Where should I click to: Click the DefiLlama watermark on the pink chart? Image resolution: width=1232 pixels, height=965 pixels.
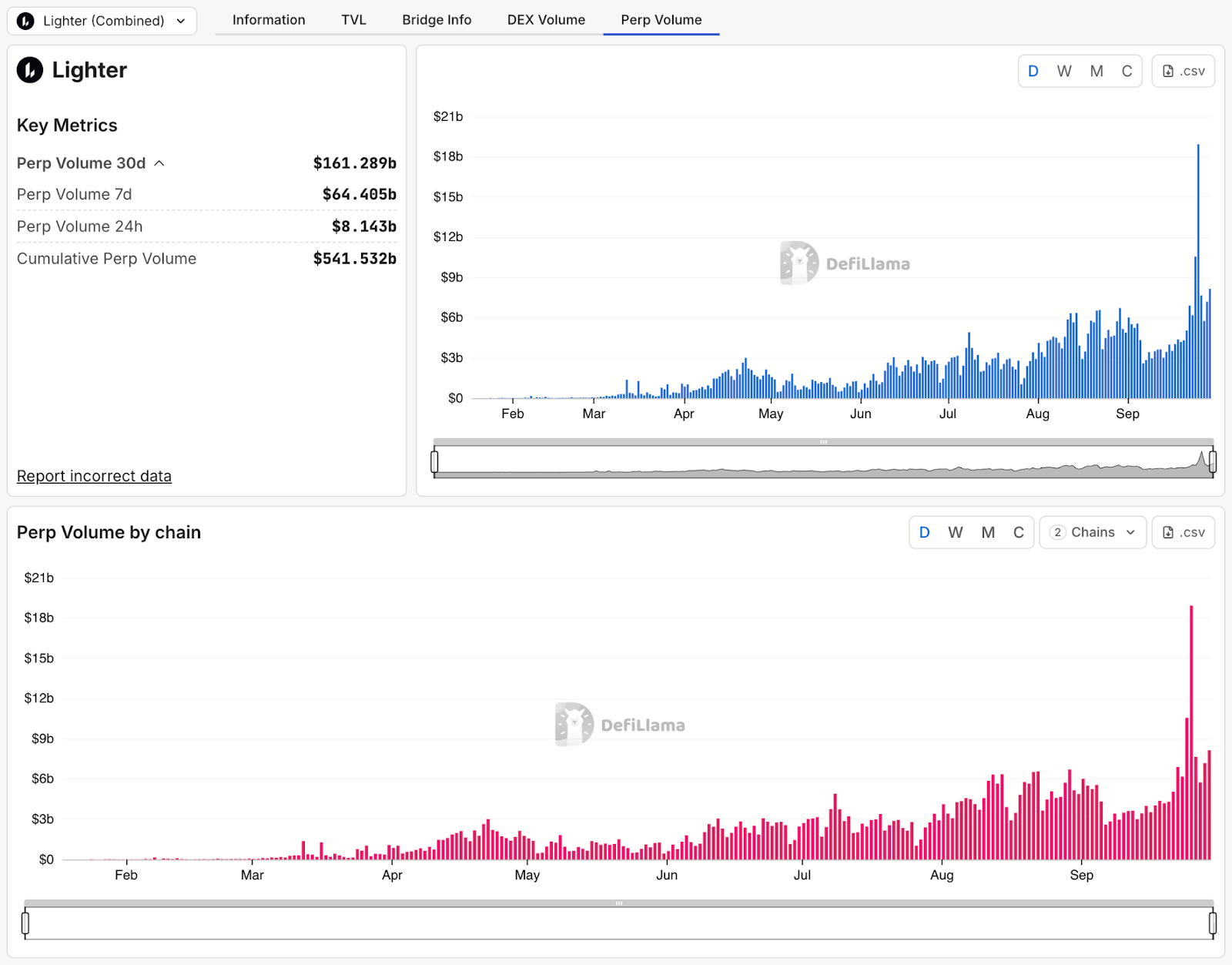[x=620, y=725]
